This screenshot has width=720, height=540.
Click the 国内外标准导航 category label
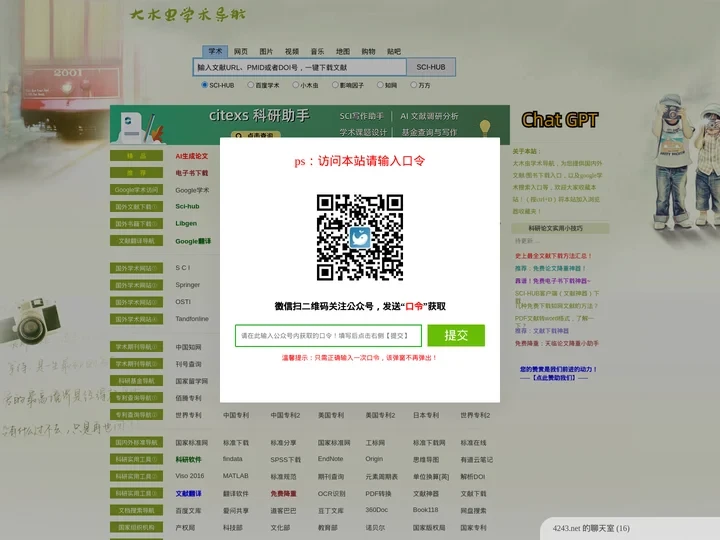[x=136, y=443]
